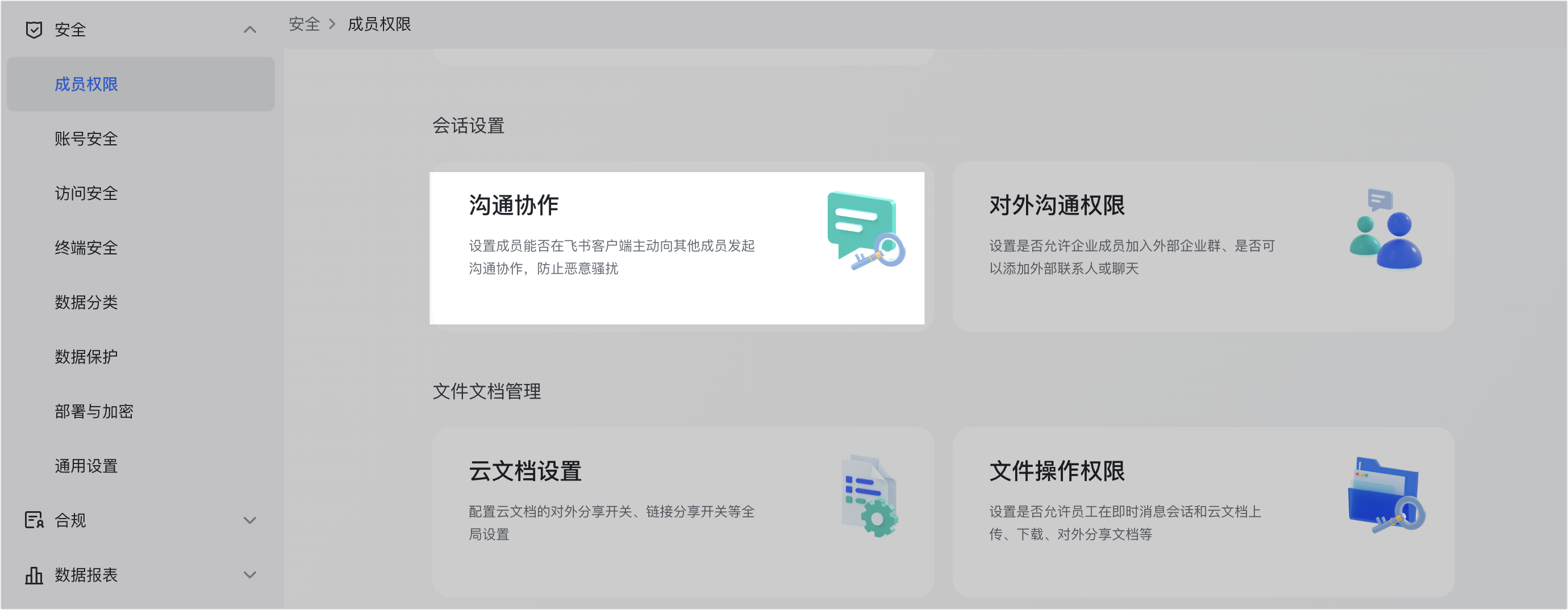Click 成员权限 in the breadcrumb

[380, 24]
